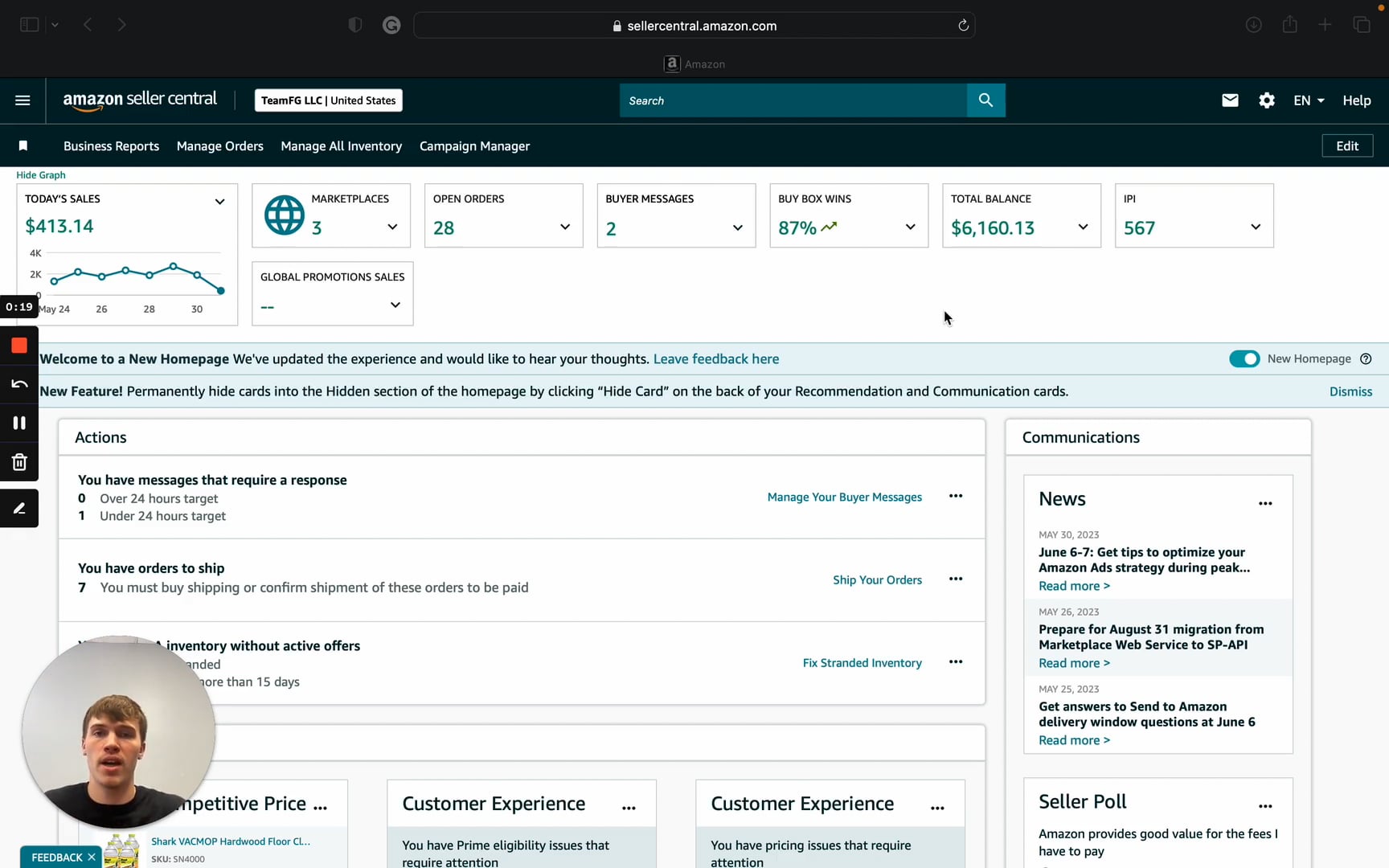Restart recording with the undo arrow icon
Image resolution: width=1389 pixels, height=868 pixels.
pyautogui.click(x=19, y=384)
